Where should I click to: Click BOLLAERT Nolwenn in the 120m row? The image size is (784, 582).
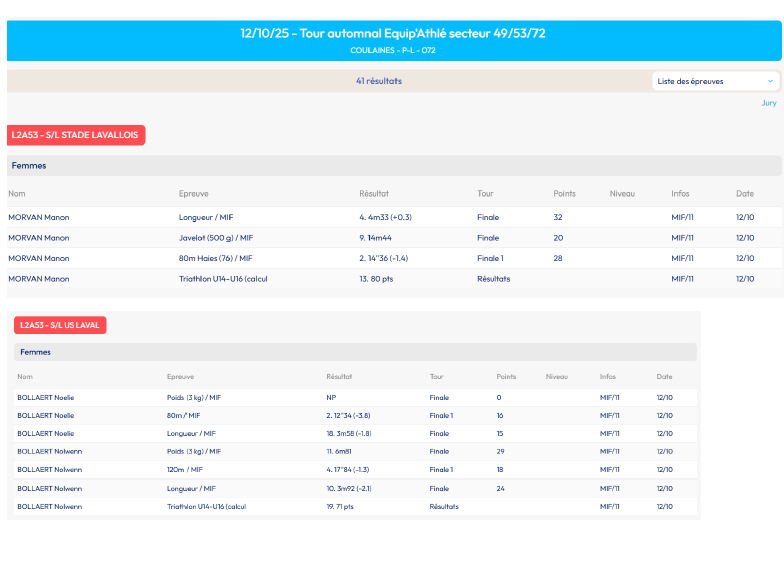[x=49, y=469]
